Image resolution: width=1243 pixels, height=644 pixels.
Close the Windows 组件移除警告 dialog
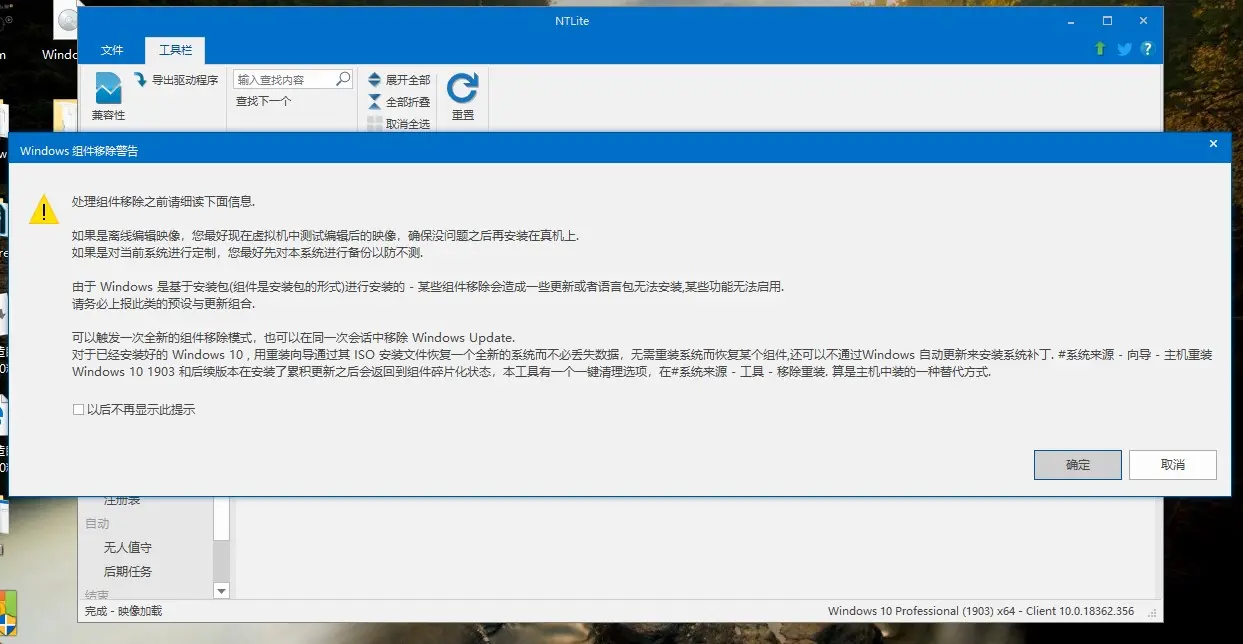point(1213,144)
